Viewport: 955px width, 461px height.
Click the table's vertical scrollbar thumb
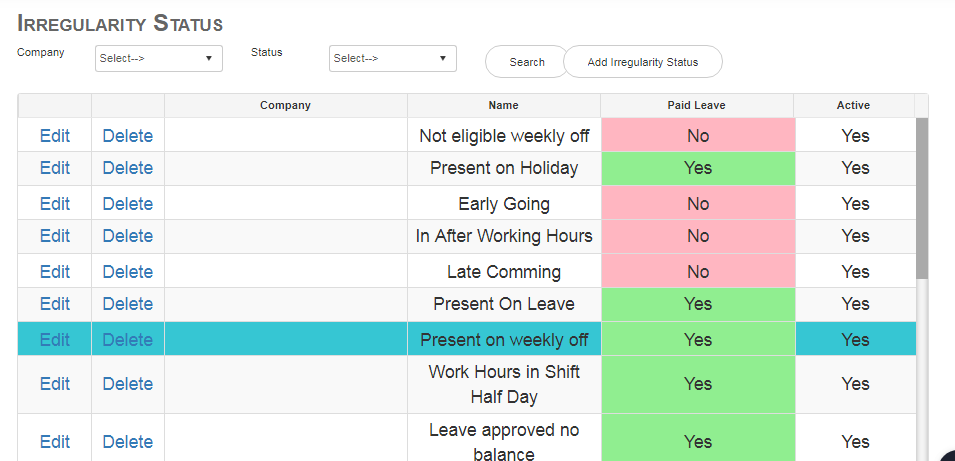[922, 199]
